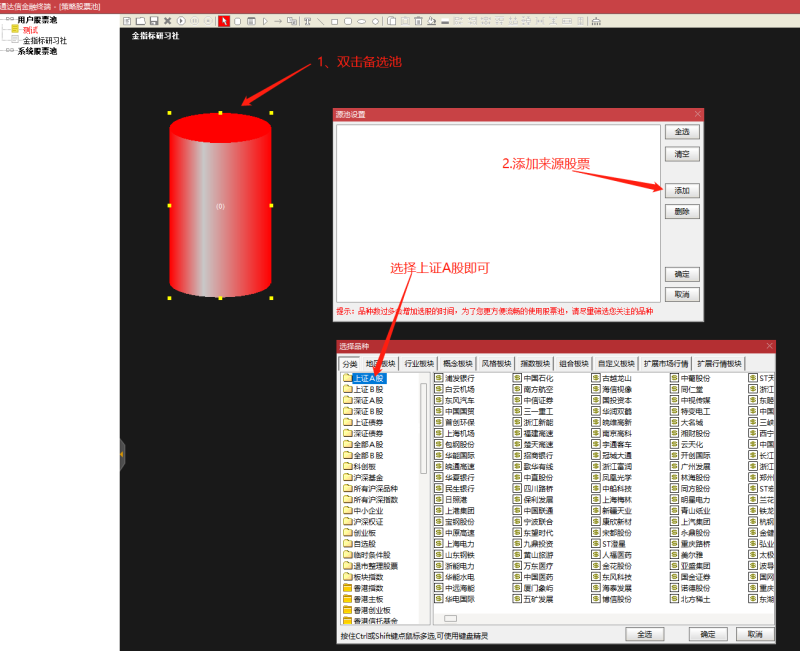Select the 创业板 category folder
The height and width of the screenshot is (651, 800).
(360, 533)
